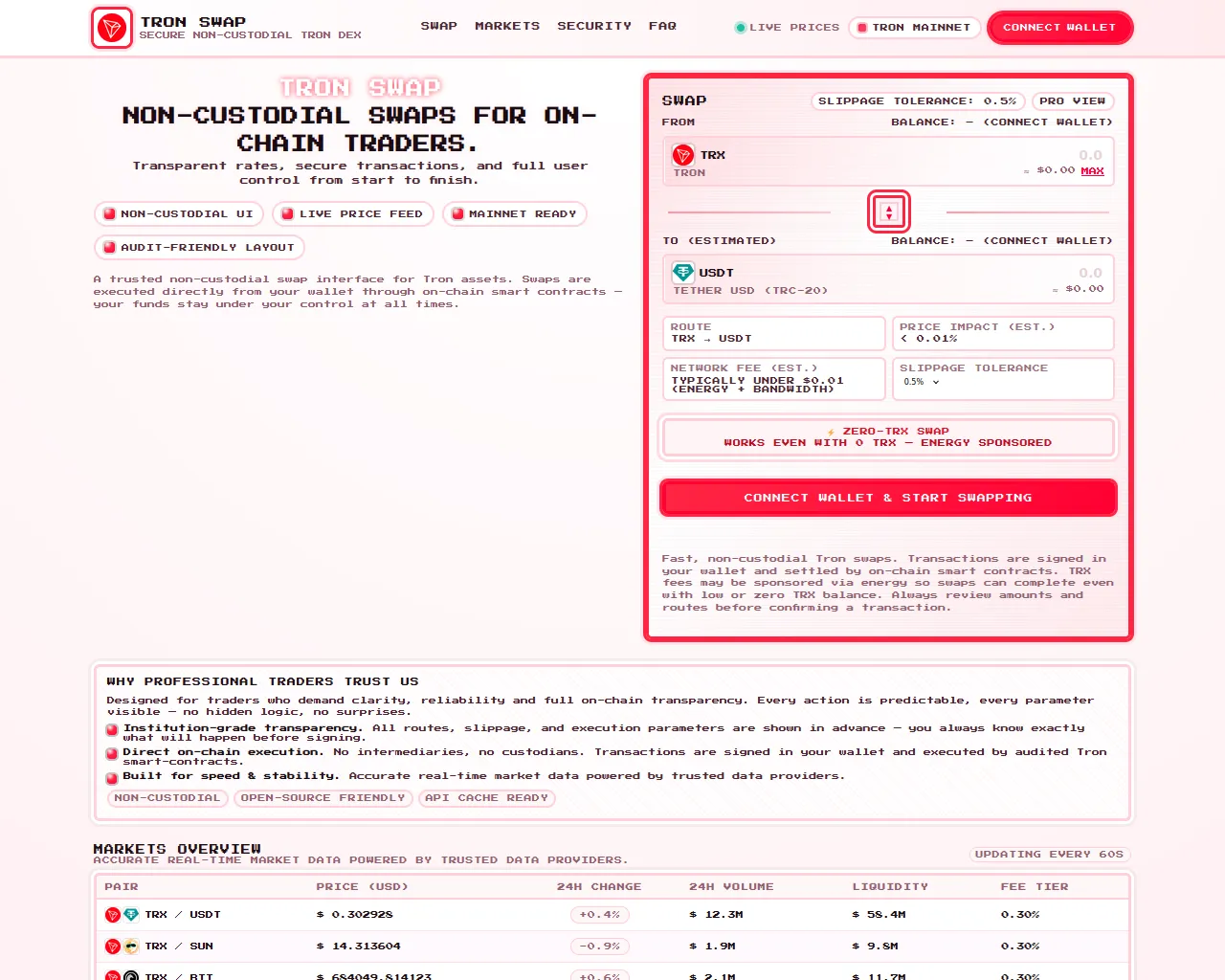1225x980 pixels.
Task: Go to the Markets navigation item
Action: coord(507,26)
